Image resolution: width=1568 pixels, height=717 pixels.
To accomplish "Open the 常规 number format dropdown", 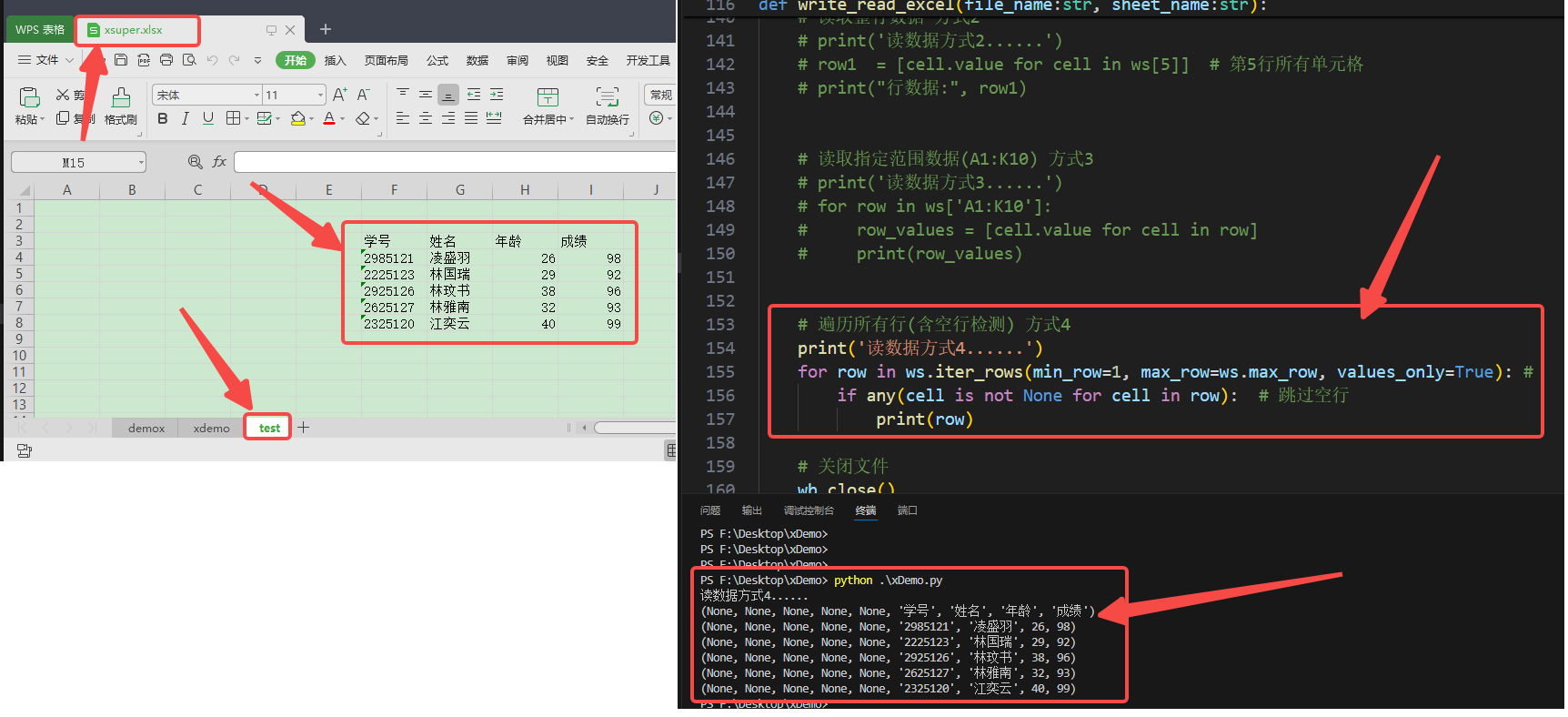I will tap(659, 95).
